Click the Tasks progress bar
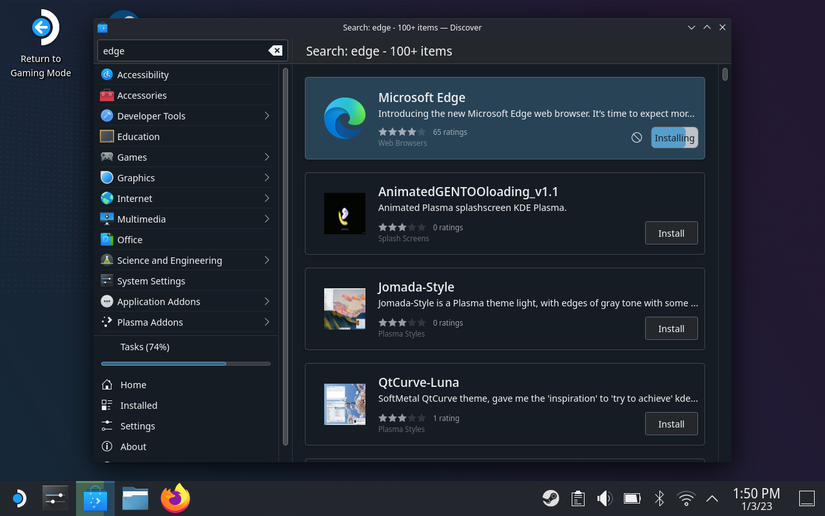Viewport: 825px width, 516px height. [x=185, y=363]
